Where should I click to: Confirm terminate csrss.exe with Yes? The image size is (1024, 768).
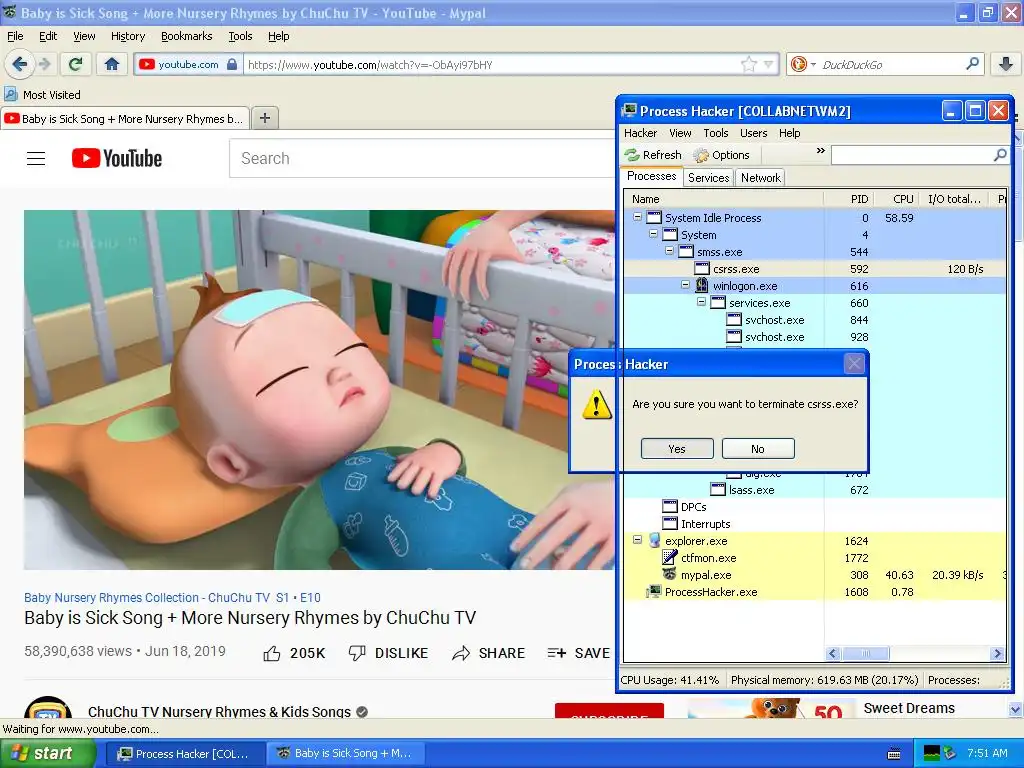pos(677,449)
